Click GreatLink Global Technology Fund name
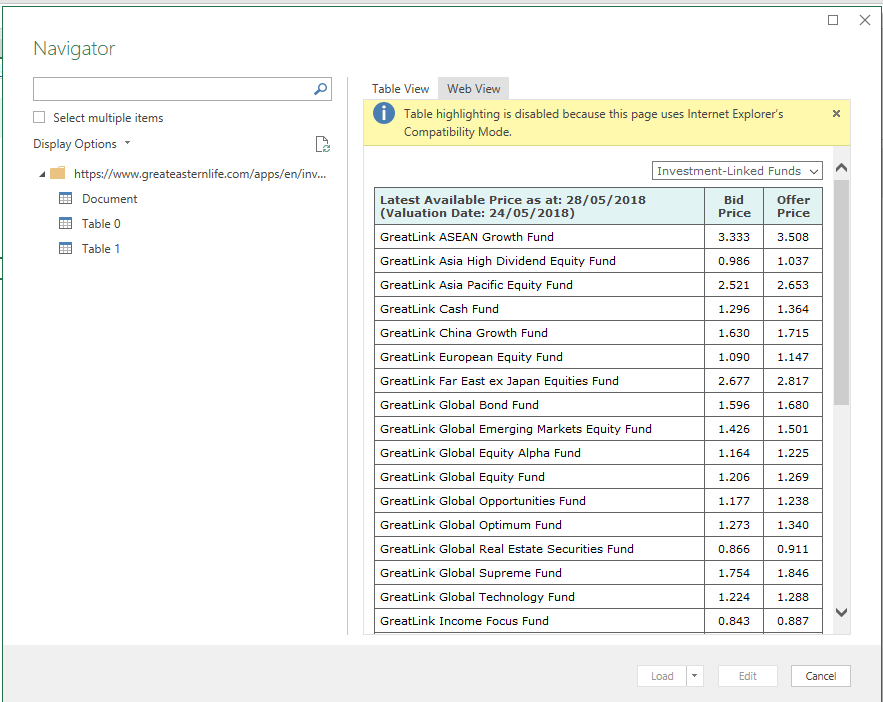 pos(477,597)
